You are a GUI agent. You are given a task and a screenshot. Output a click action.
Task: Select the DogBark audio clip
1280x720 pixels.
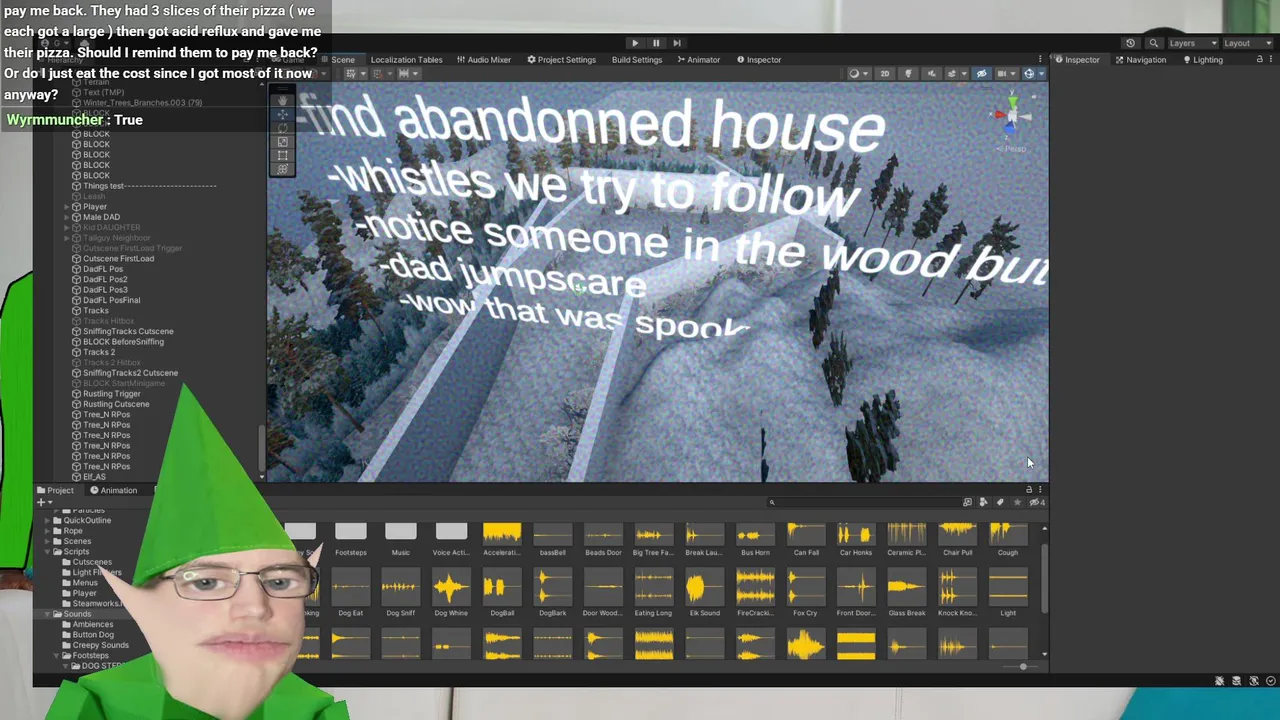pyautogui.click(x=552, y=593)
